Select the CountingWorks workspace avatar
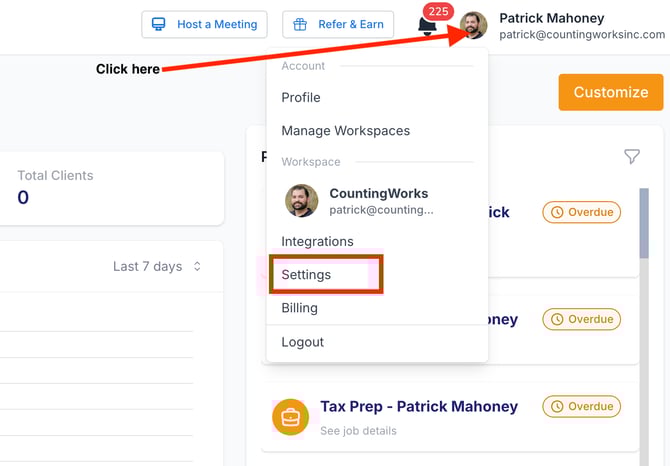Viewport: 670px width, 466px height. [x=301, y=201]
